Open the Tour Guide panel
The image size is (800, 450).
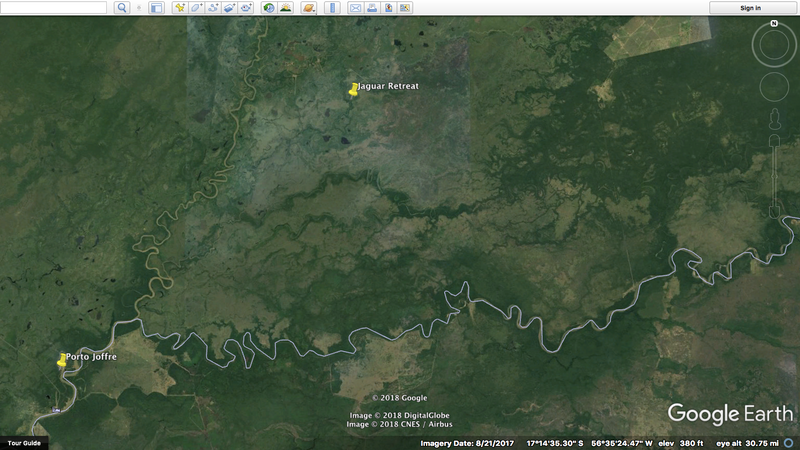24,443
